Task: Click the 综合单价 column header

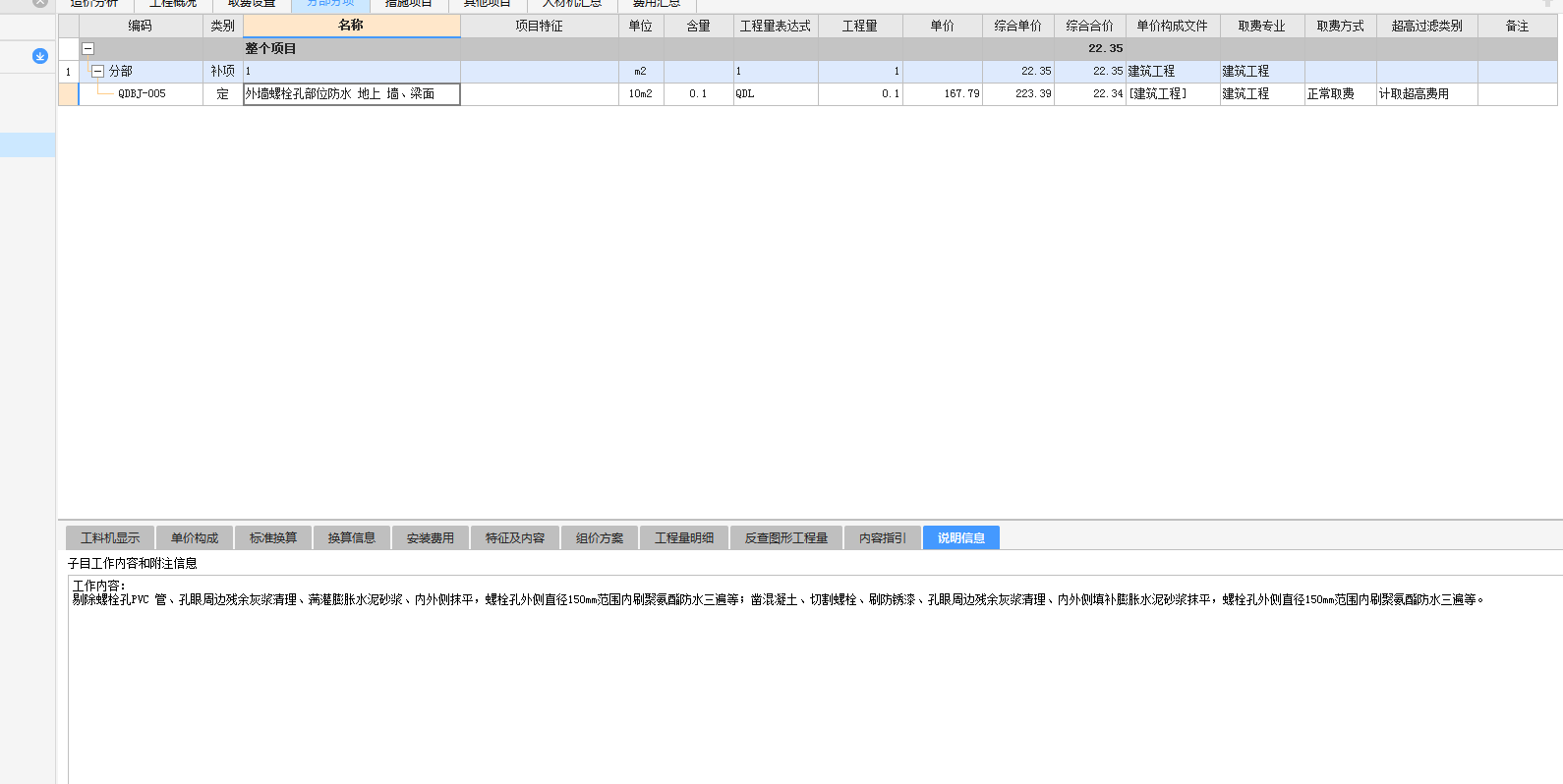Action: tap(1018, 26)
